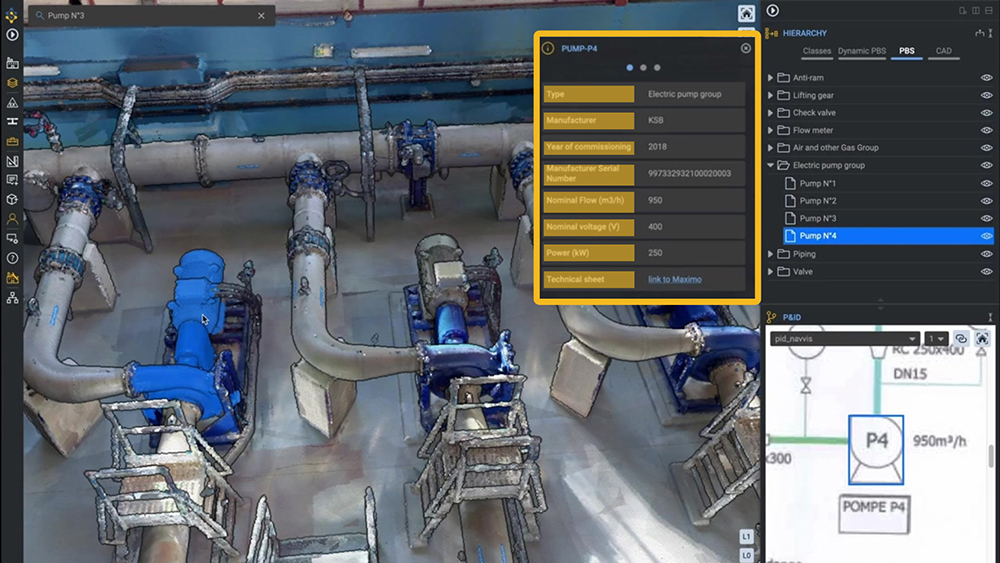Click the play icon atop the right panel
Image resolution: width=1000 pixels, height=563 pixels.
[x=773, y=10]
